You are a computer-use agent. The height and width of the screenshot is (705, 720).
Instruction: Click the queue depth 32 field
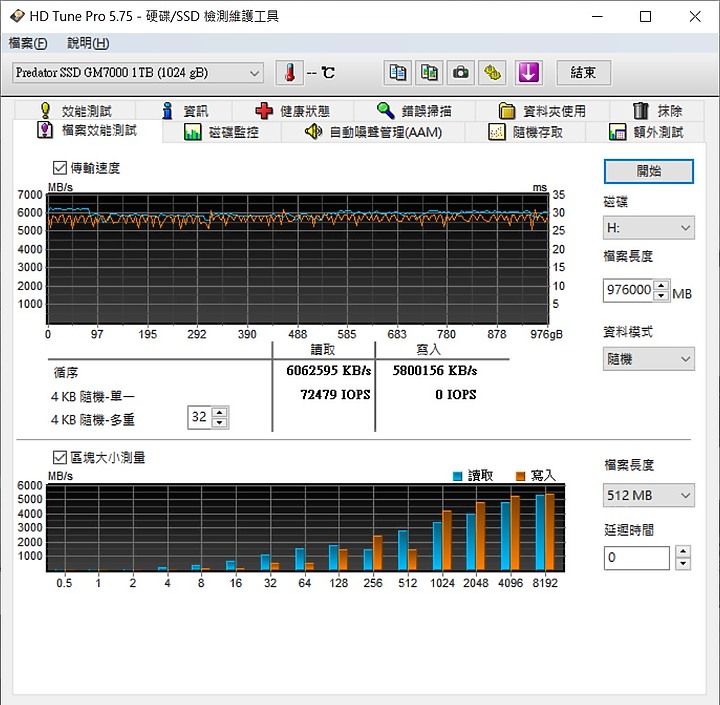[x=199, y=417]
